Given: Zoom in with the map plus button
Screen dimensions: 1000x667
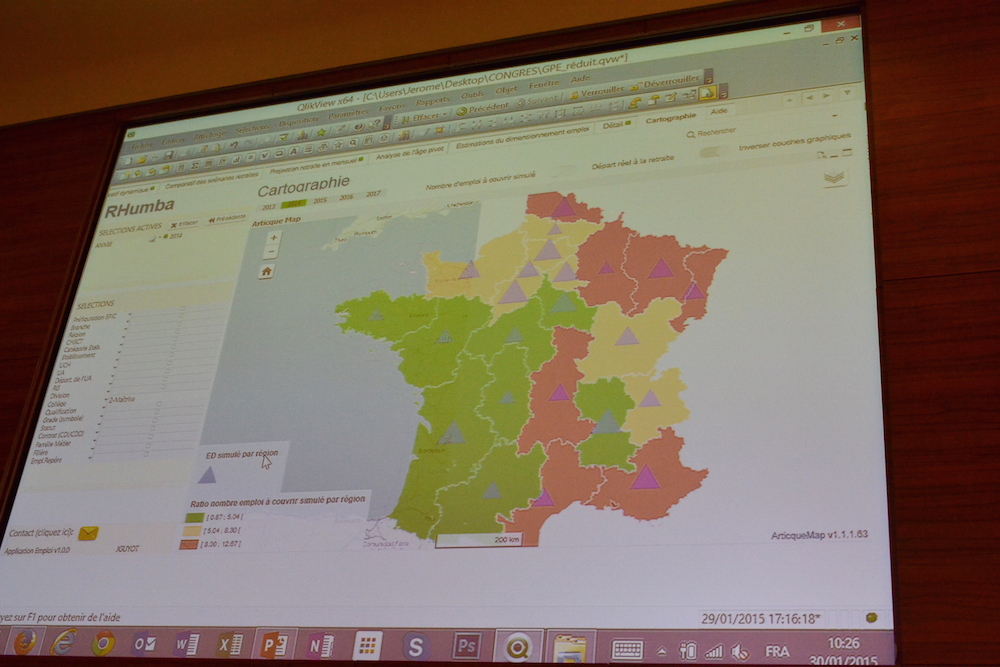Looking at the screenshot, I should [x=274, y=238].
